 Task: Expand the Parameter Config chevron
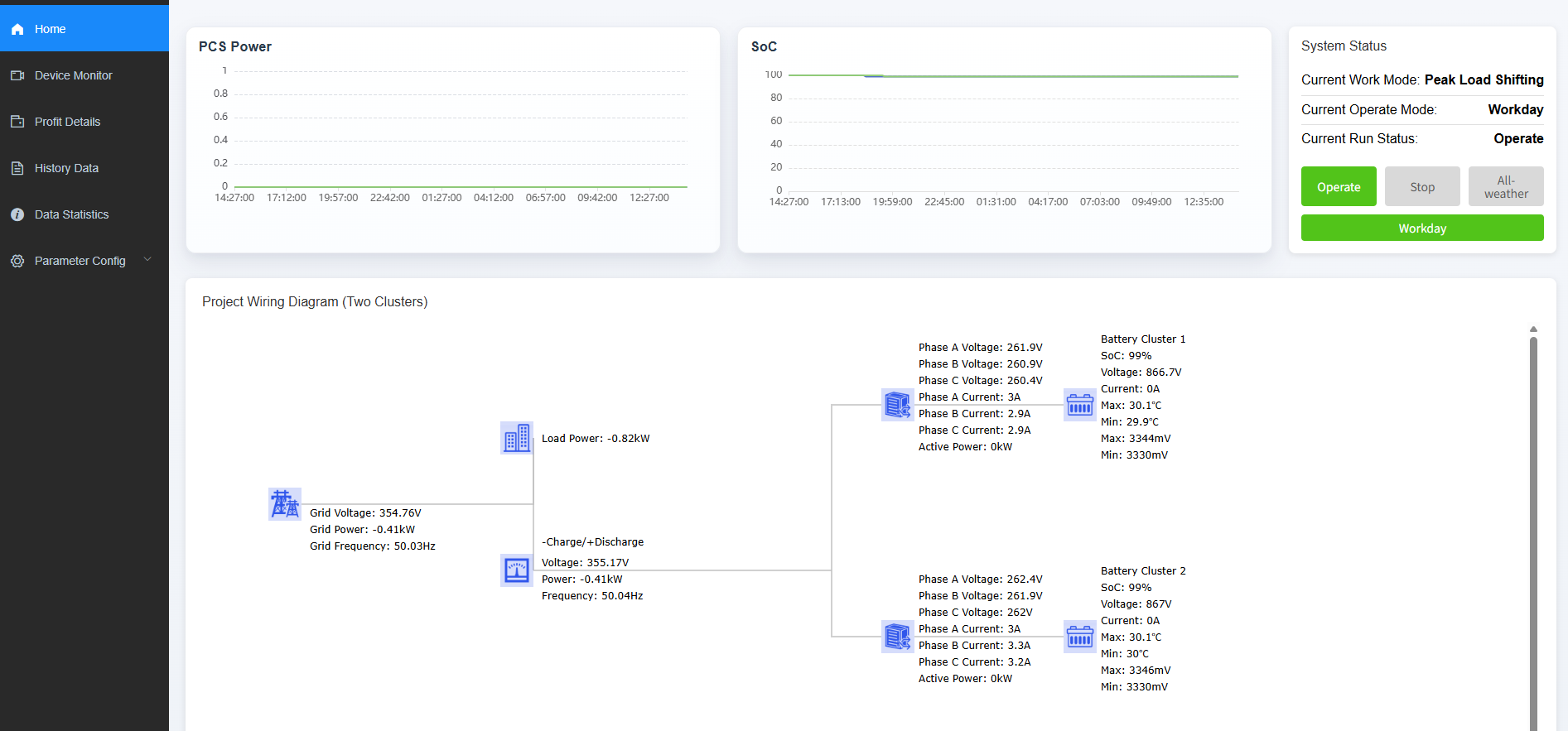coord(148,260)
